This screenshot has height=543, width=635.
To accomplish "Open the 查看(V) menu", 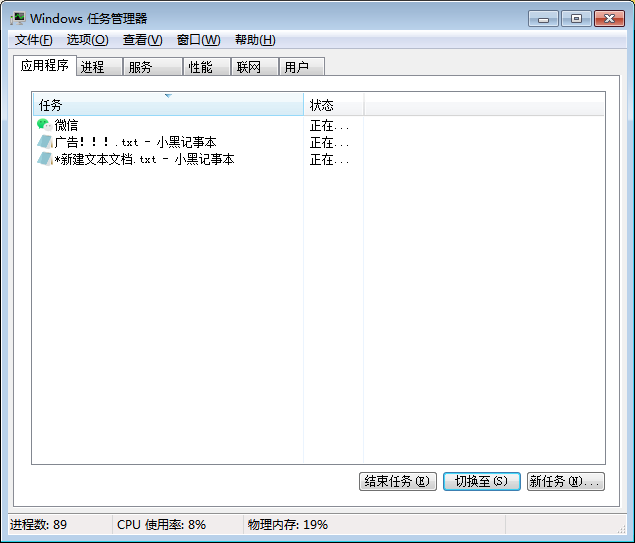I will [x=143, y=40].
